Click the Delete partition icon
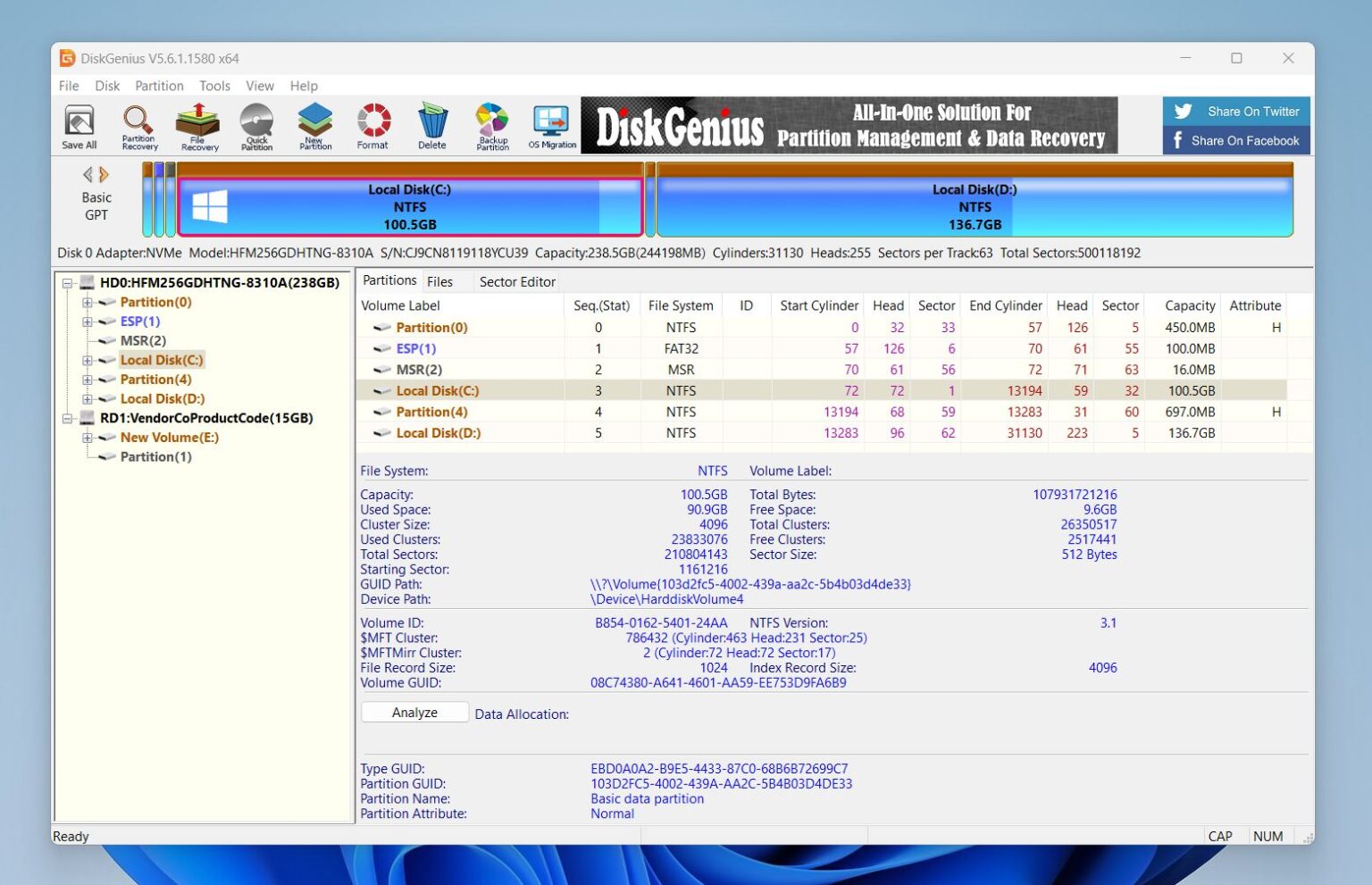This screenshot has height=885, width=1372. click(x=432, y=125)
